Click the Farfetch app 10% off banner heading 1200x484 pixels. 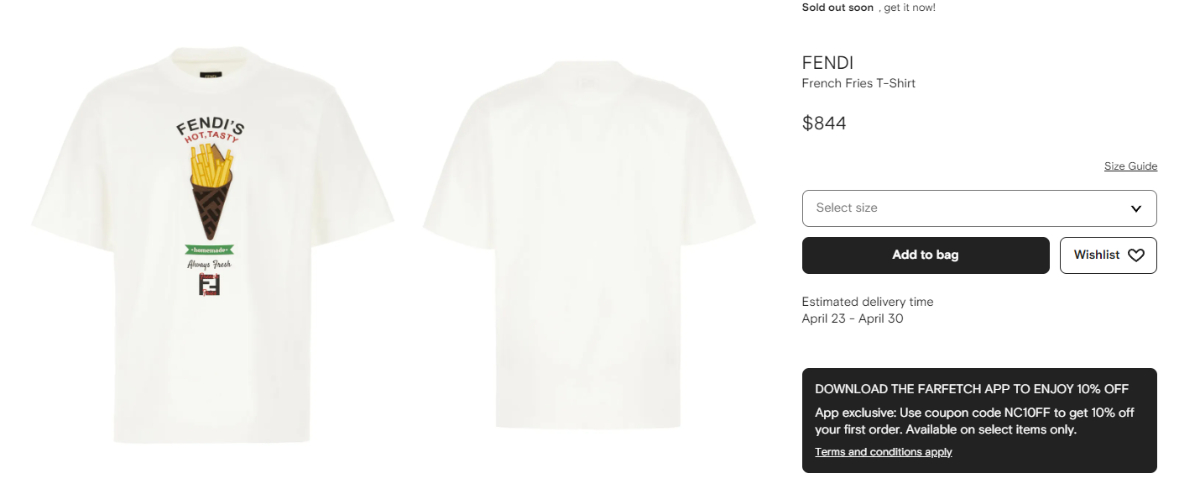point(972,389)
